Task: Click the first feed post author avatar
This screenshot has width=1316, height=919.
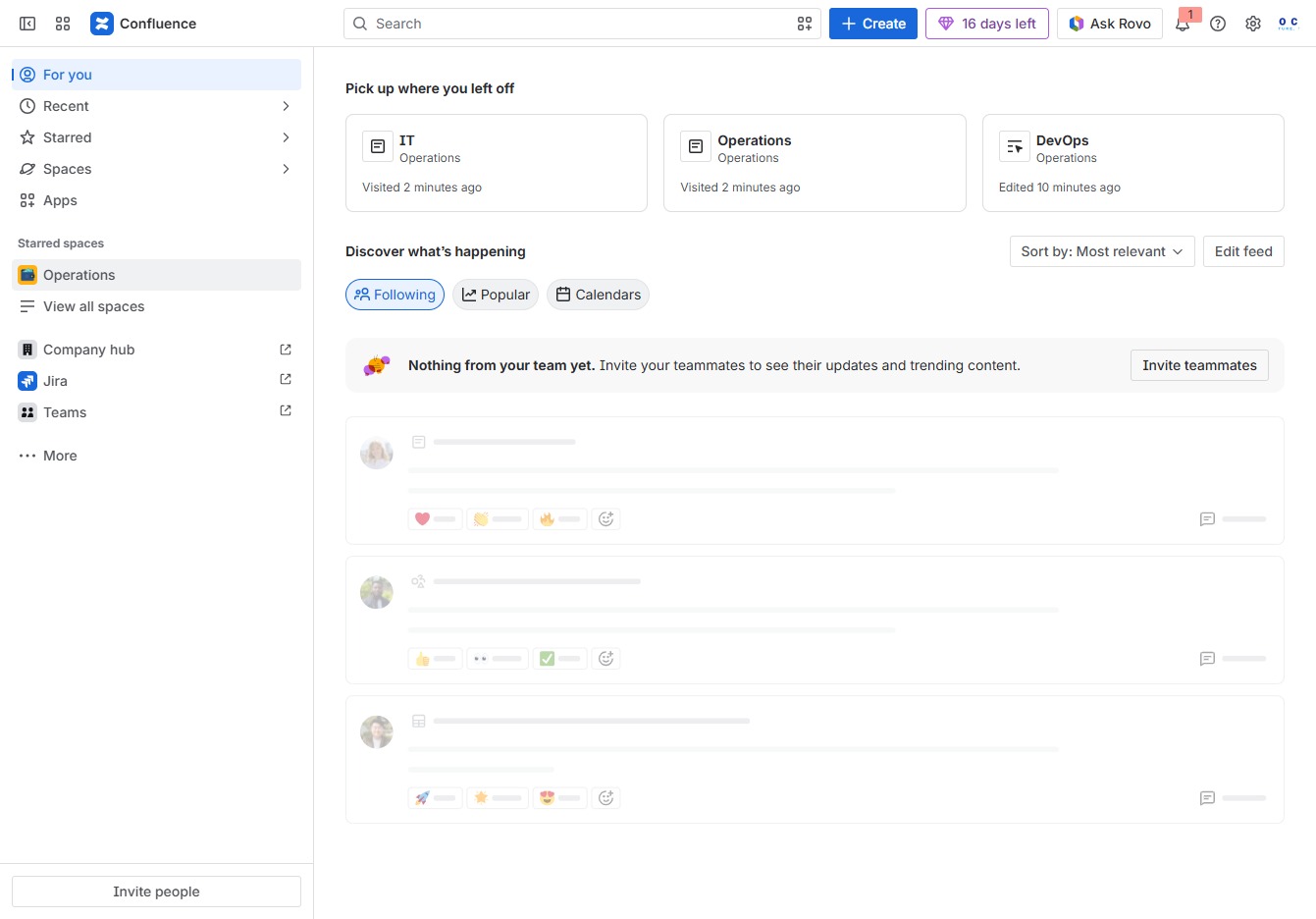Action: tap(377, 453)
